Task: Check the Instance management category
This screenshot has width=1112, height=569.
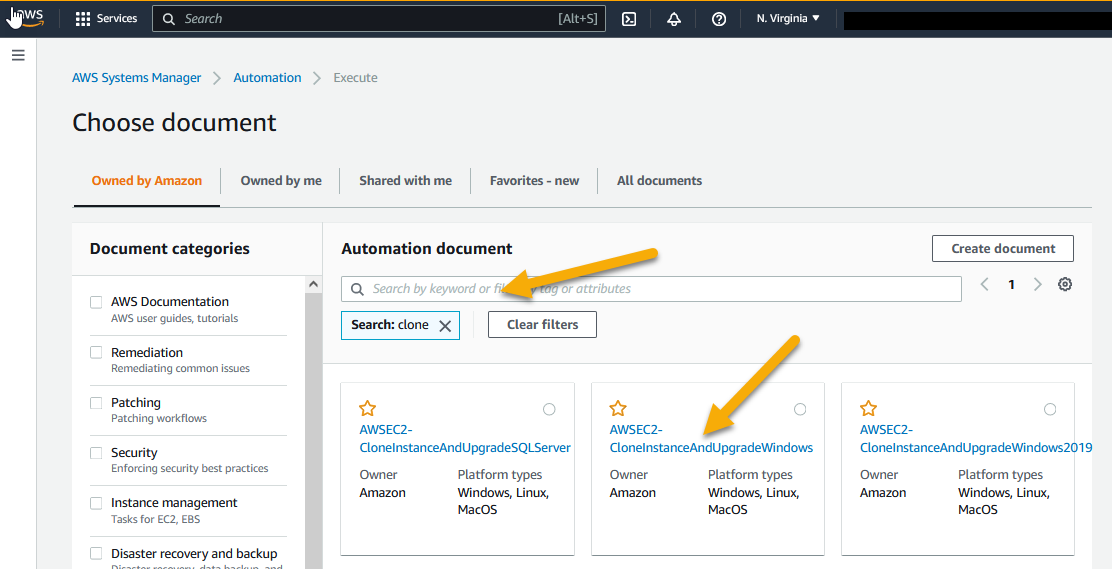Action: 96,503
